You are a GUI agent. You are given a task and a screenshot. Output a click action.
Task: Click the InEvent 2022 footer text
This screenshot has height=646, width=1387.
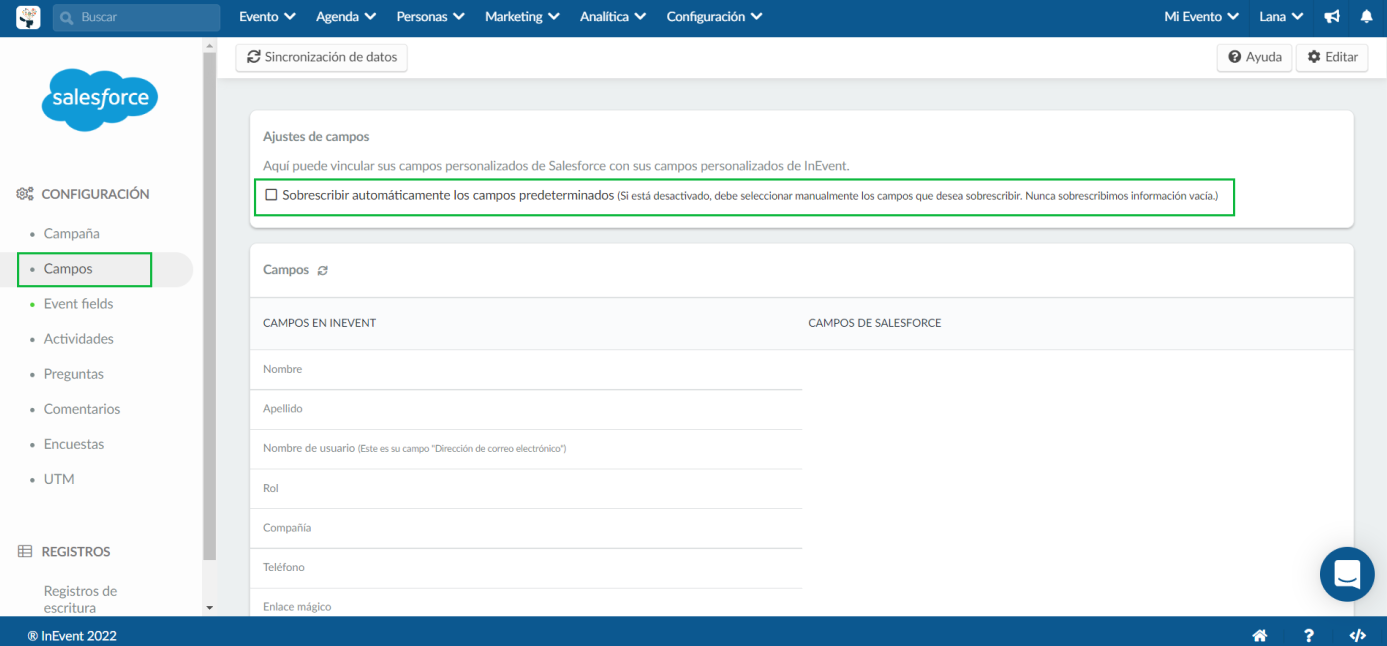point(72,635)
